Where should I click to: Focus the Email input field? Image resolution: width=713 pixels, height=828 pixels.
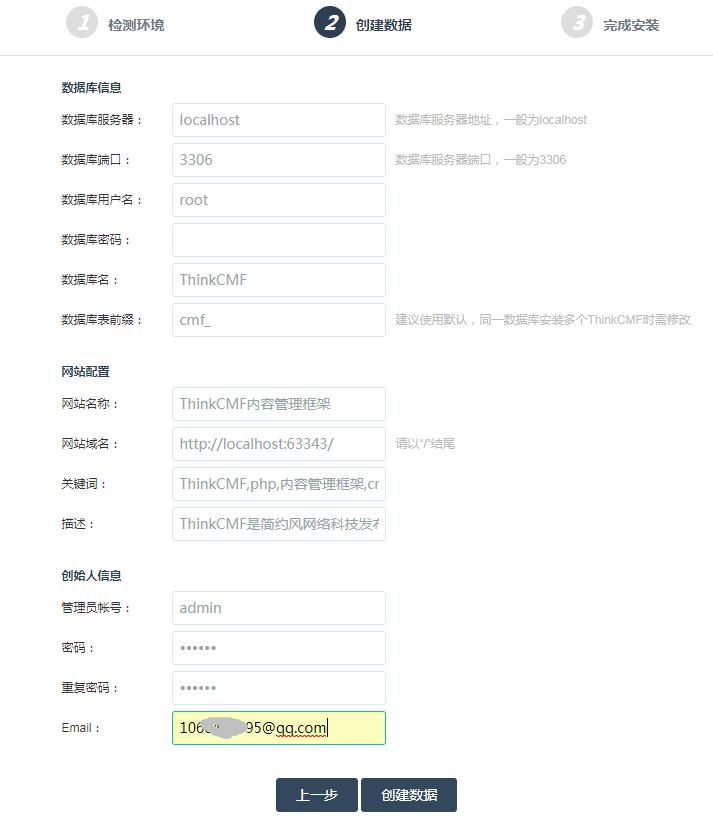(279, 728)
